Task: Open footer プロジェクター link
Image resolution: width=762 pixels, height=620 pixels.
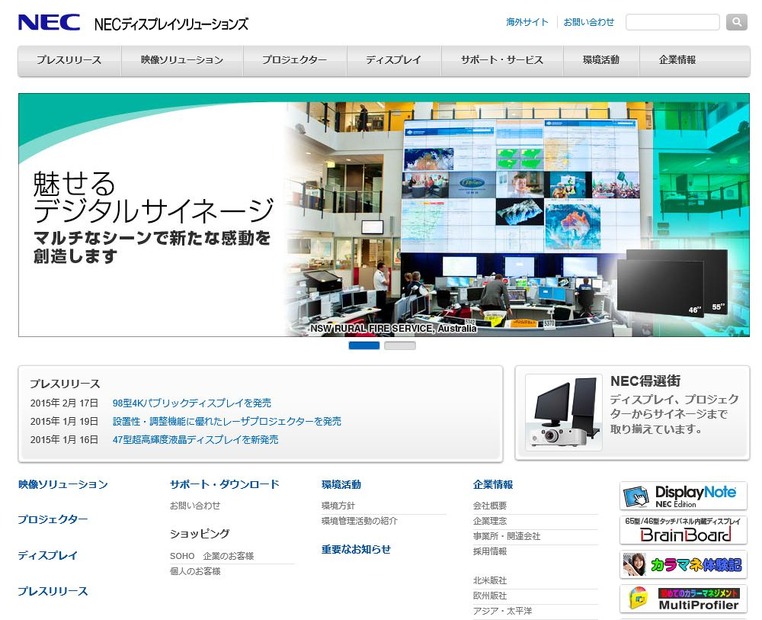Action: [x=53, y=519]
